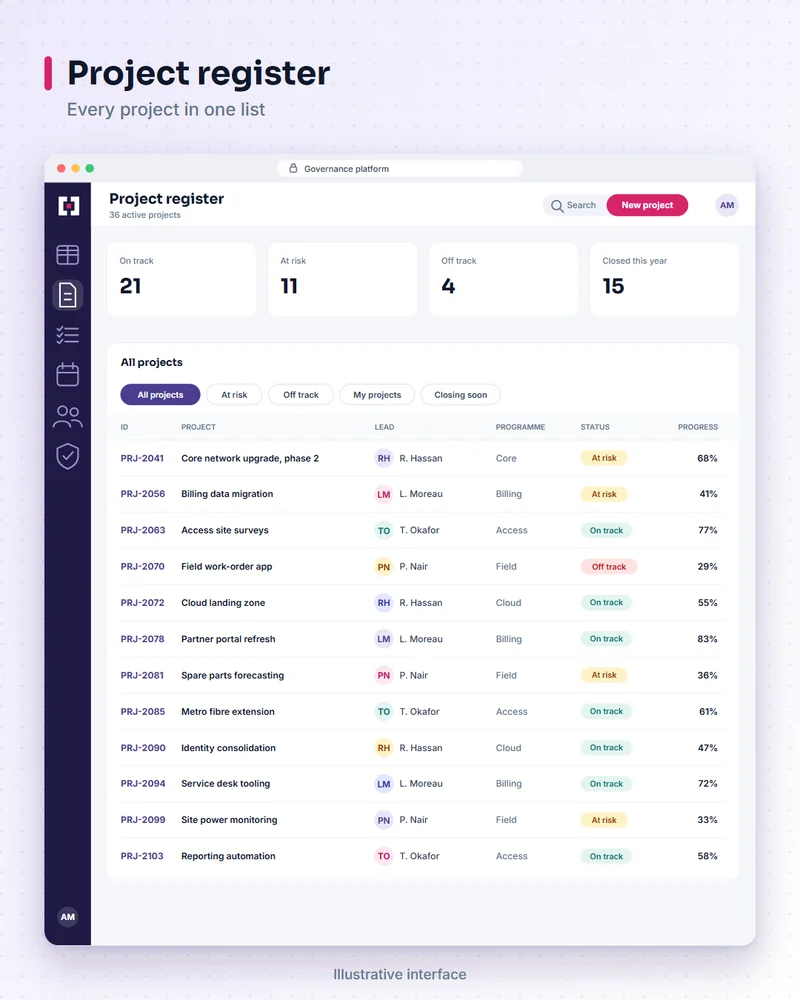Open project link PRJ-2081
The height and width of the screenshot is (1000, 800).
[x=142, y=675]
